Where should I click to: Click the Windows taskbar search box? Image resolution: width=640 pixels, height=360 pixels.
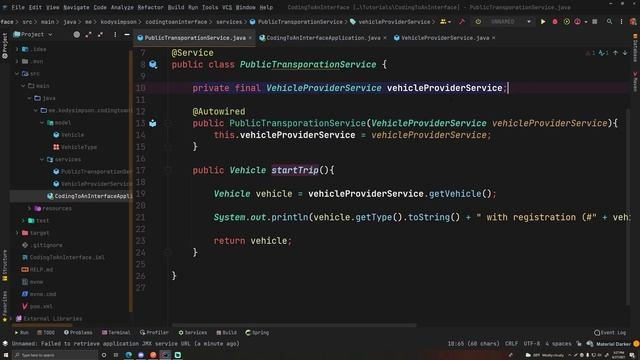(55, 355)
